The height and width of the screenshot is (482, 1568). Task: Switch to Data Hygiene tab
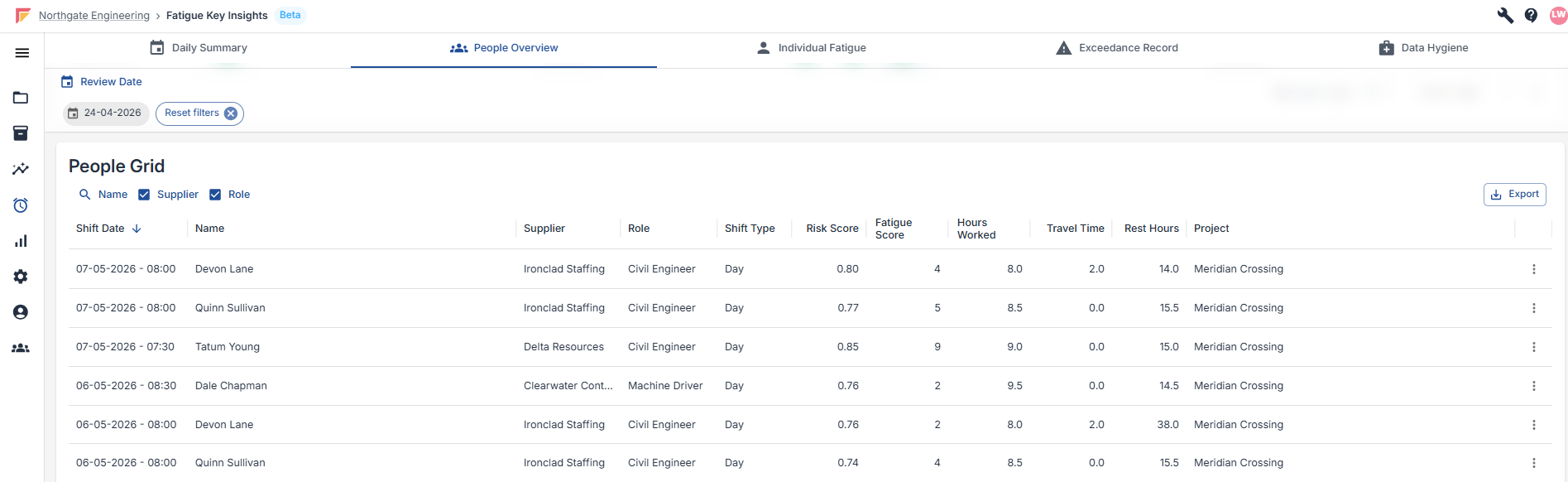pos(1423,48)
